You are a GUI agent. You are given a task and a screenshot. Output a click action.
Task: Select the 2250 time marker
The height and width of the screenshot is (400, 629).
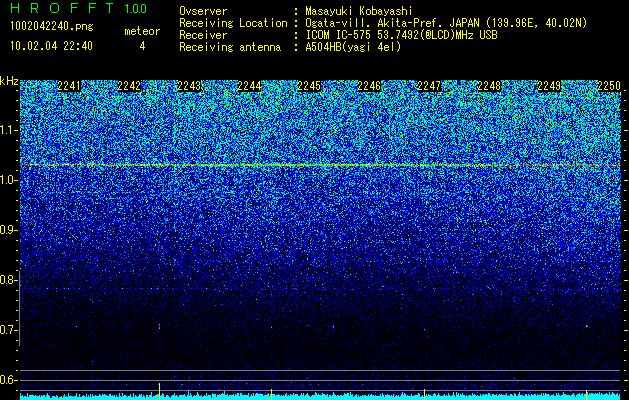tap(609, 86)
